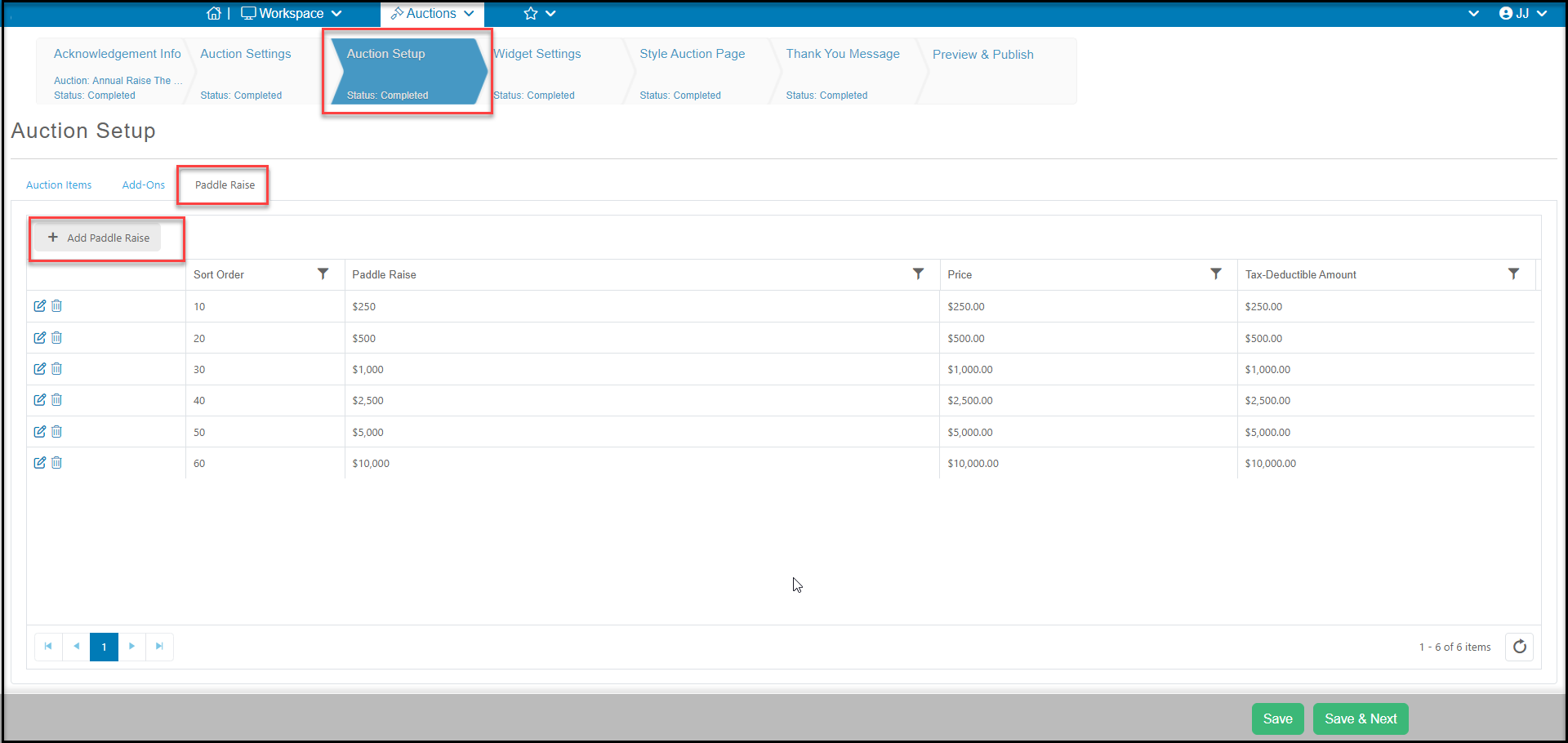Edit the $10,000 paddle raise row
The width and height of the screenshot is (1568, 743).
(x=40, y=463)
